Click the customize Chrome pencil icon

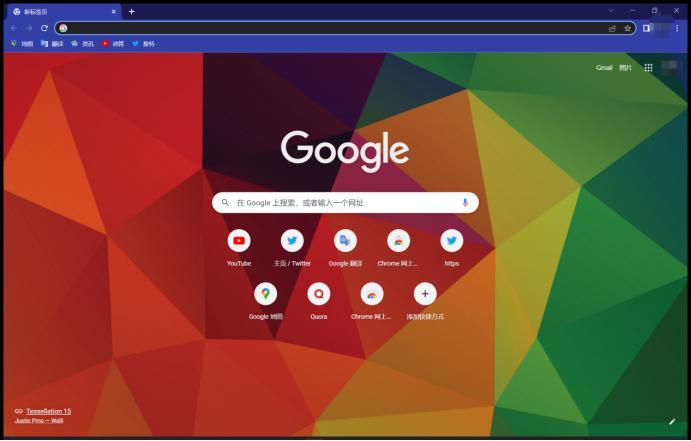672,422
